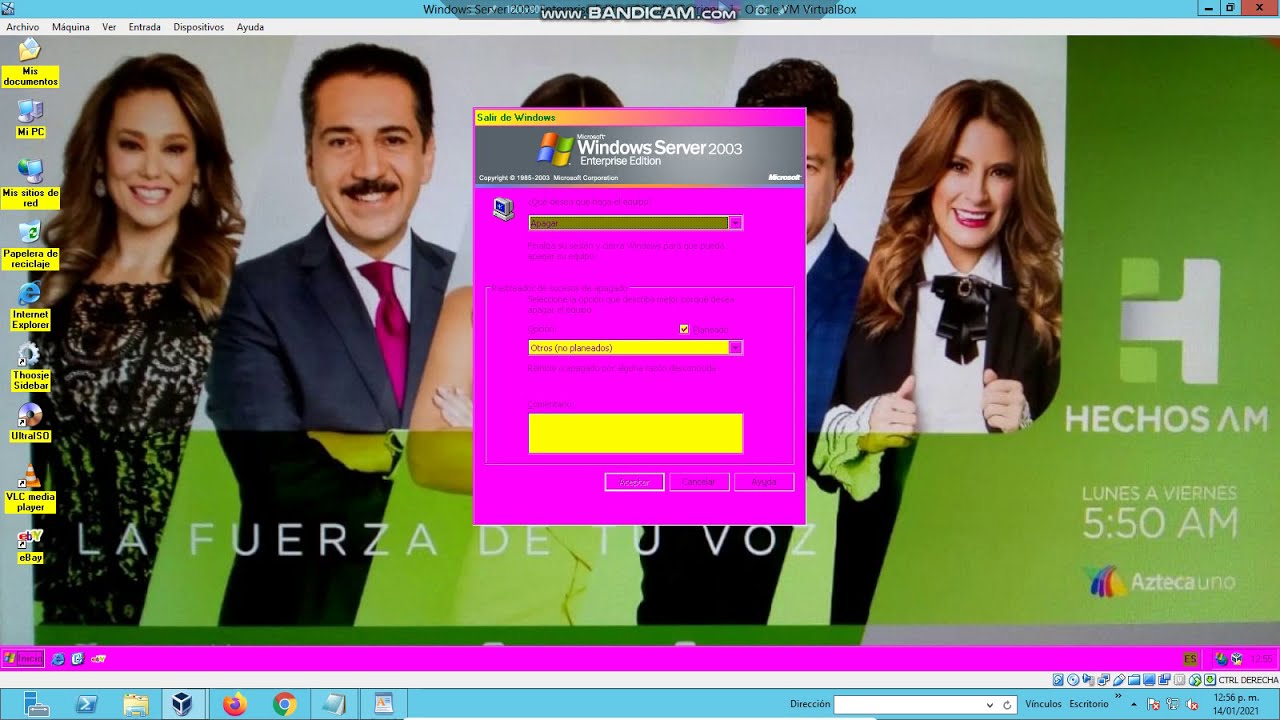Open the Dispositivos menu
The image size is (1280, 720).
click(198, 27)
